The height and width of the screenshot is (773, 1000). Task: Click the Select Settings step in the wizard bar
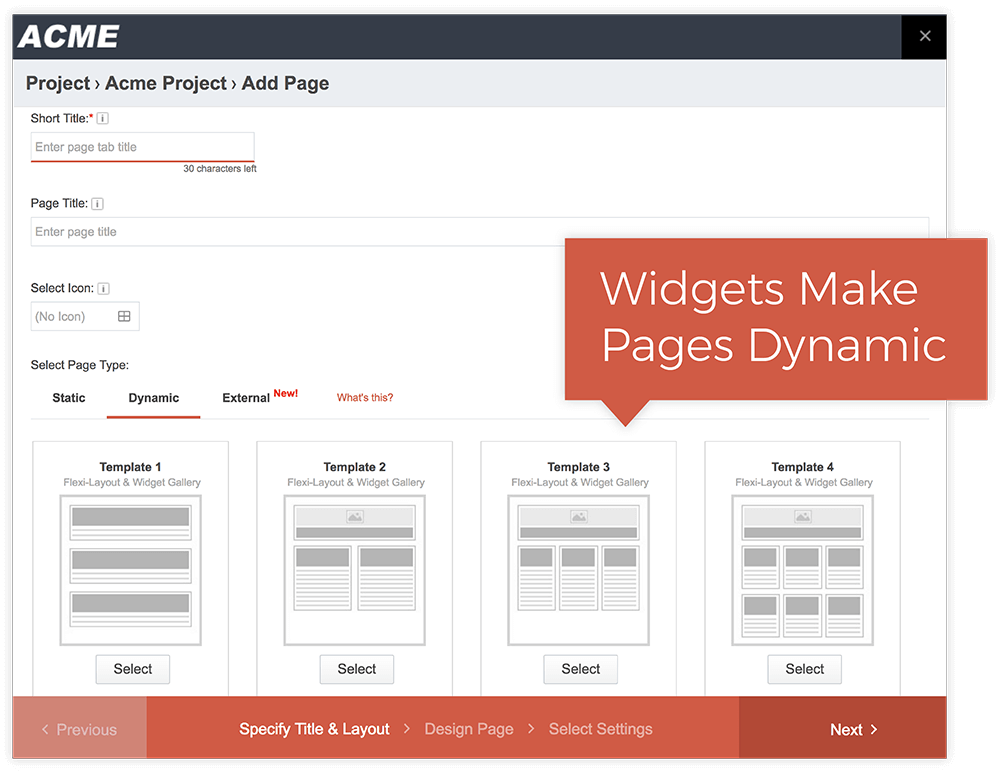pos(600,729)
